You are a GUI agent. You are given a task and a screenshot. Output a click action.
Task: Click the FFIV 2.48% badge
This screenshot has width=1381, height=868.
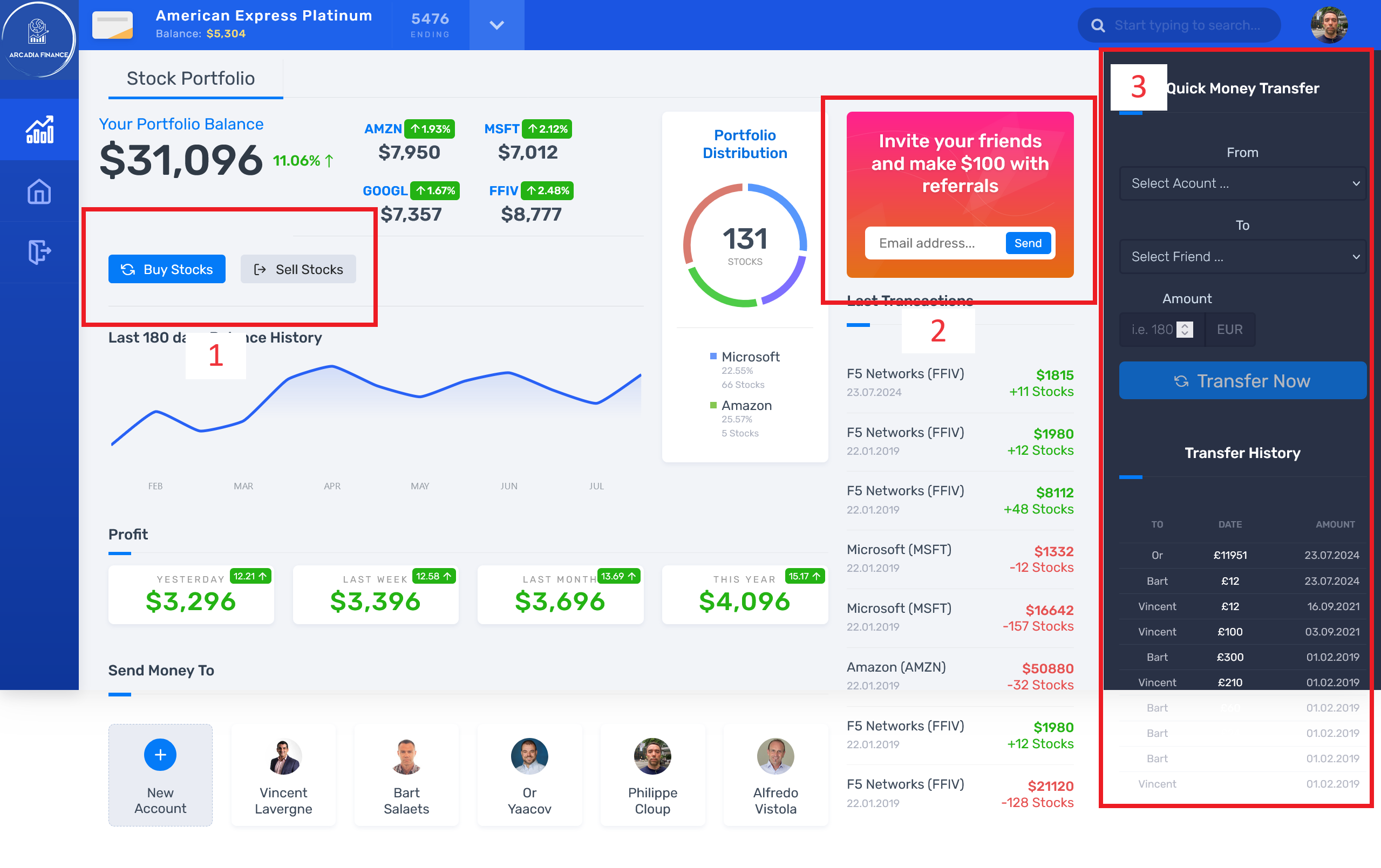[547, 190]
